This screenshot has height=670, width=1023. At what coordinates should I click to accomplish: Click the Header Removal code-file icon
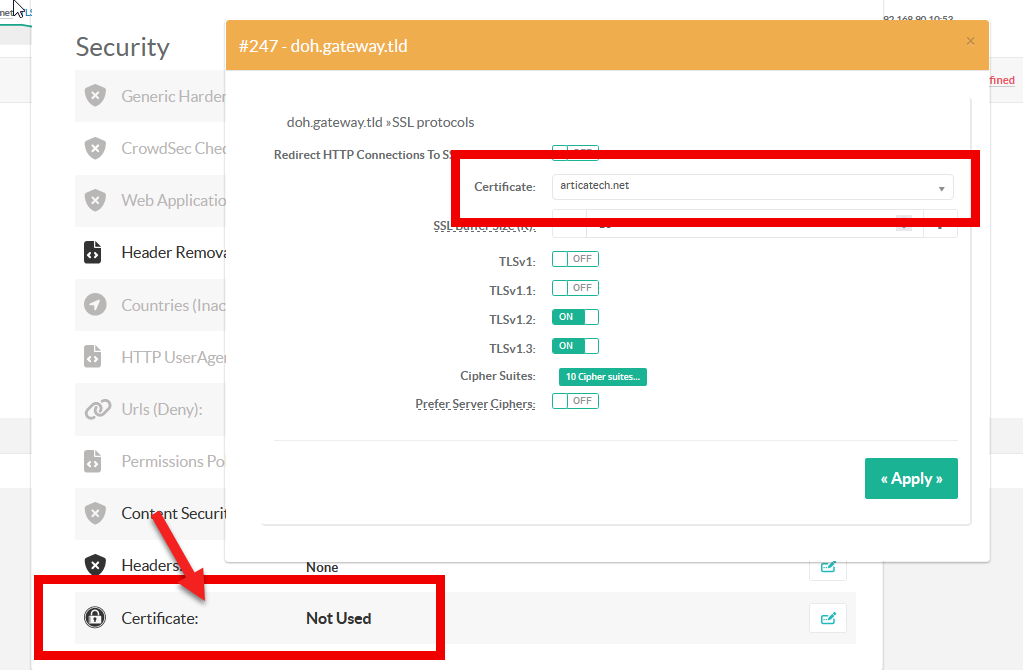(93, 253)
